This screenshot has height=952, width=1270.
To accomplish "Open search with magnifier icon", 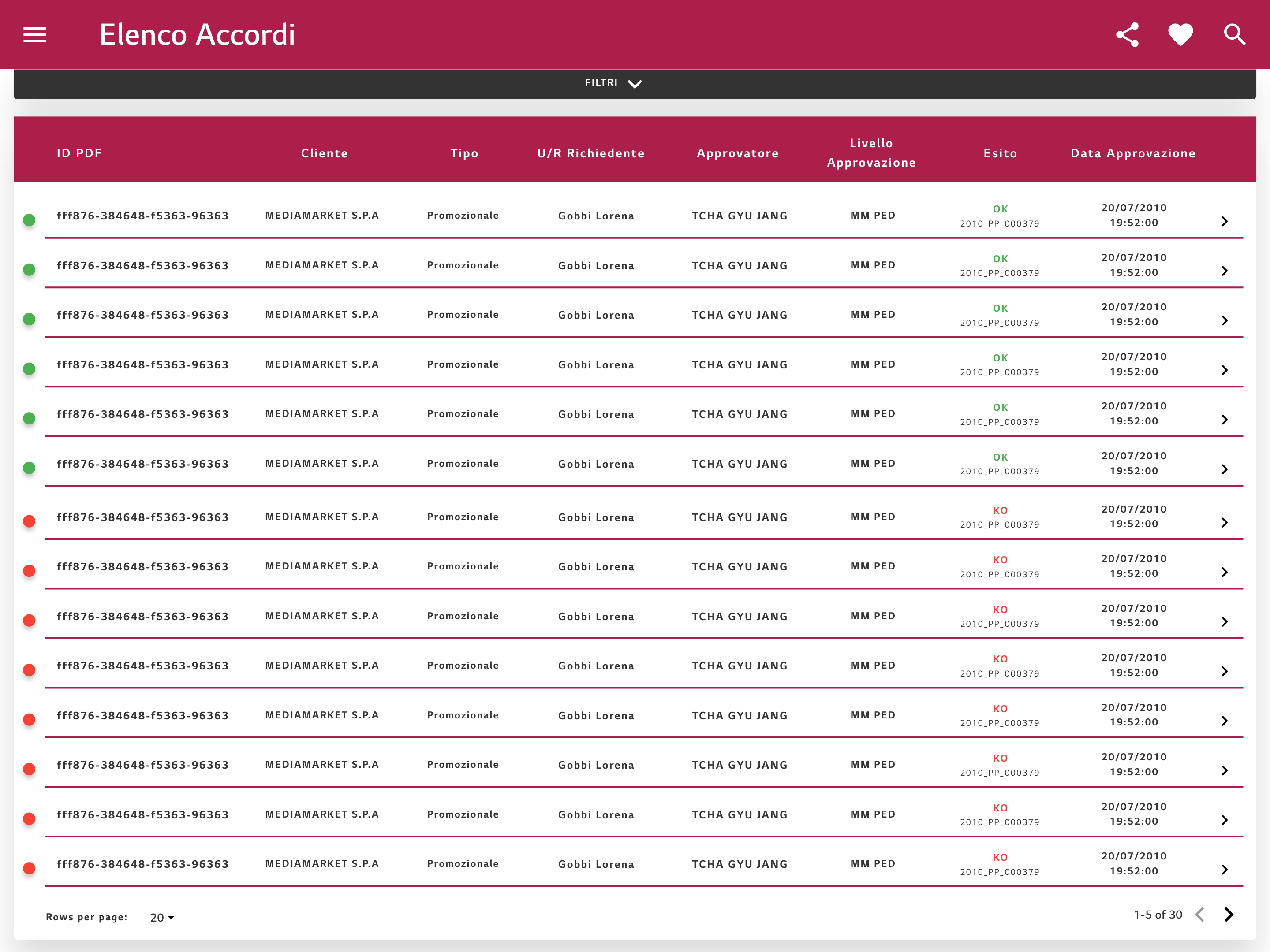I will tap(1234, 35).
